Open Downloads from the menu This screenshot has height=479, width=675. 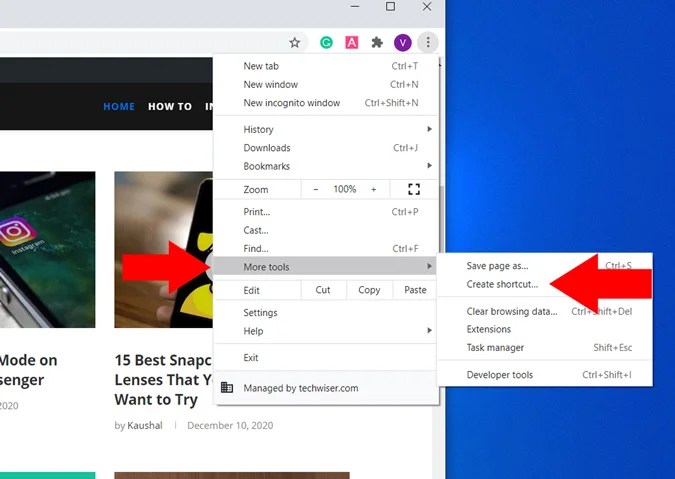pos(326,148)
